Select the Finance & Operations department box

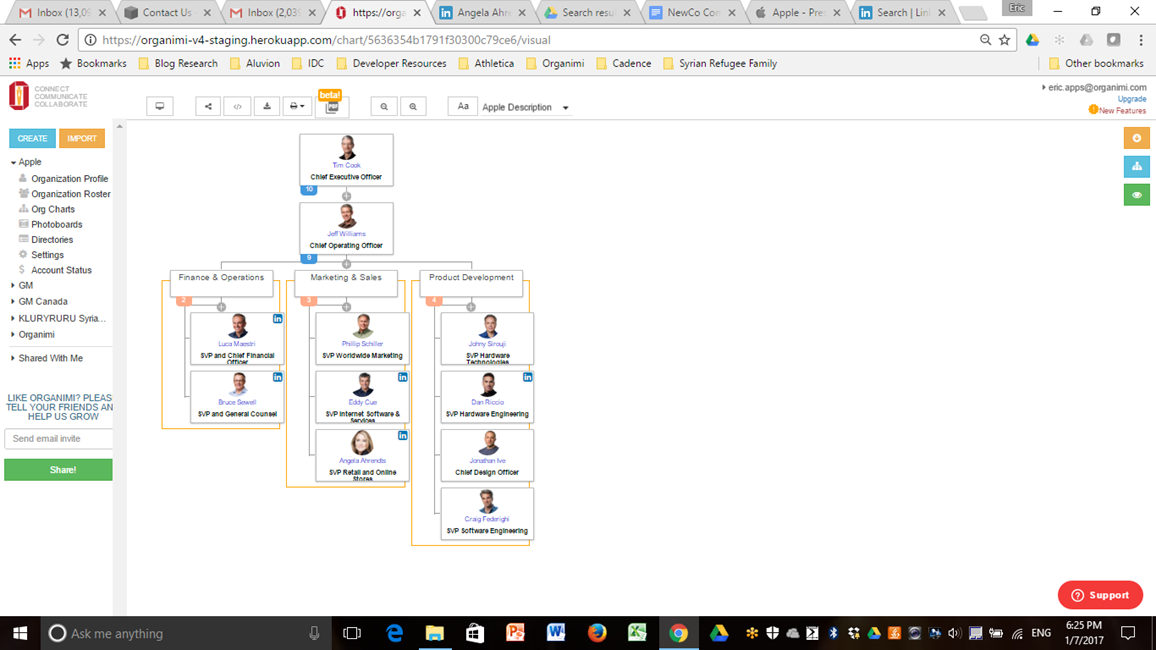click(221, 283)
